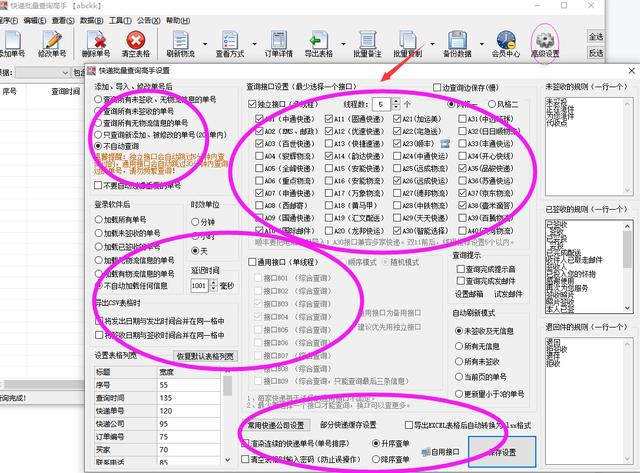Open 订单详情 from the toolbar
Viewport: 640px width, 473px height.
275,41
